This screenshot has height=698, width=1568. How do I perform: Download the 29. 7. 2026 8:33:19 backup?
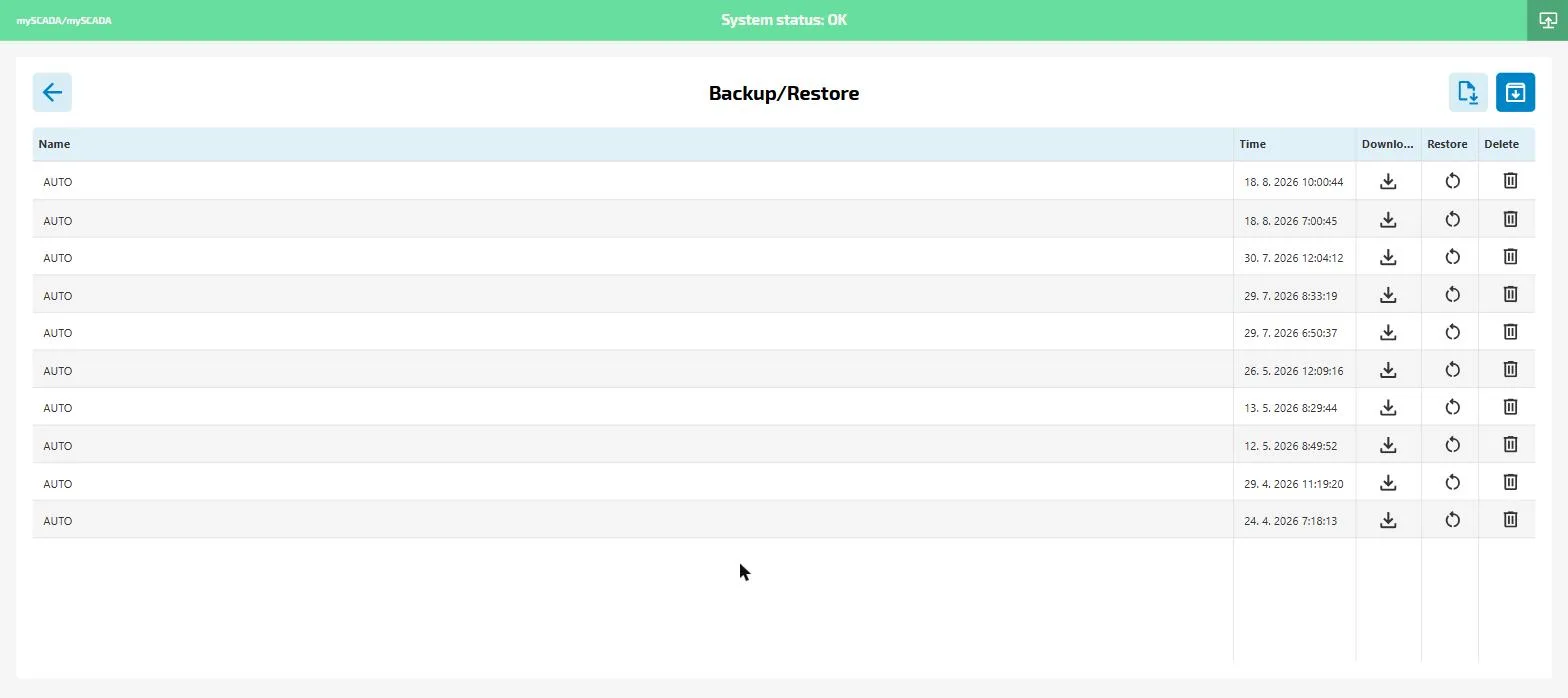pyautogui.click(x=1388, y=294)
